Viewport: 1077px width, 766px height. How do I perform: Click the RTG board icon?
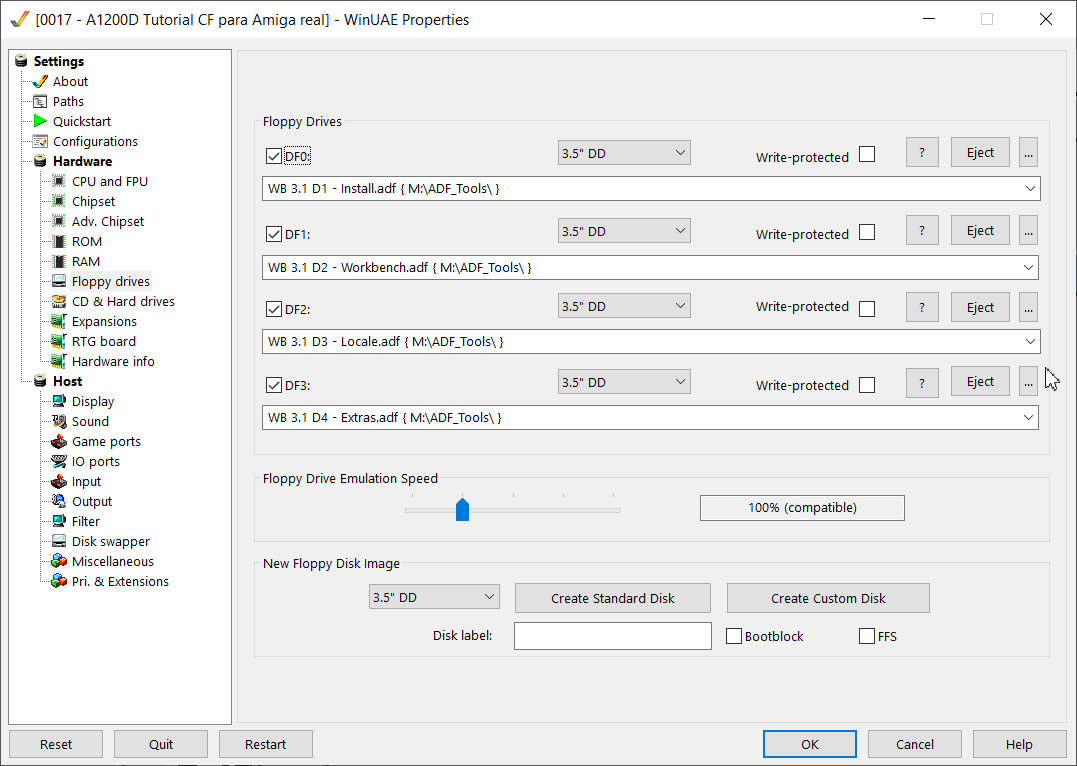(x=59, y=341)
